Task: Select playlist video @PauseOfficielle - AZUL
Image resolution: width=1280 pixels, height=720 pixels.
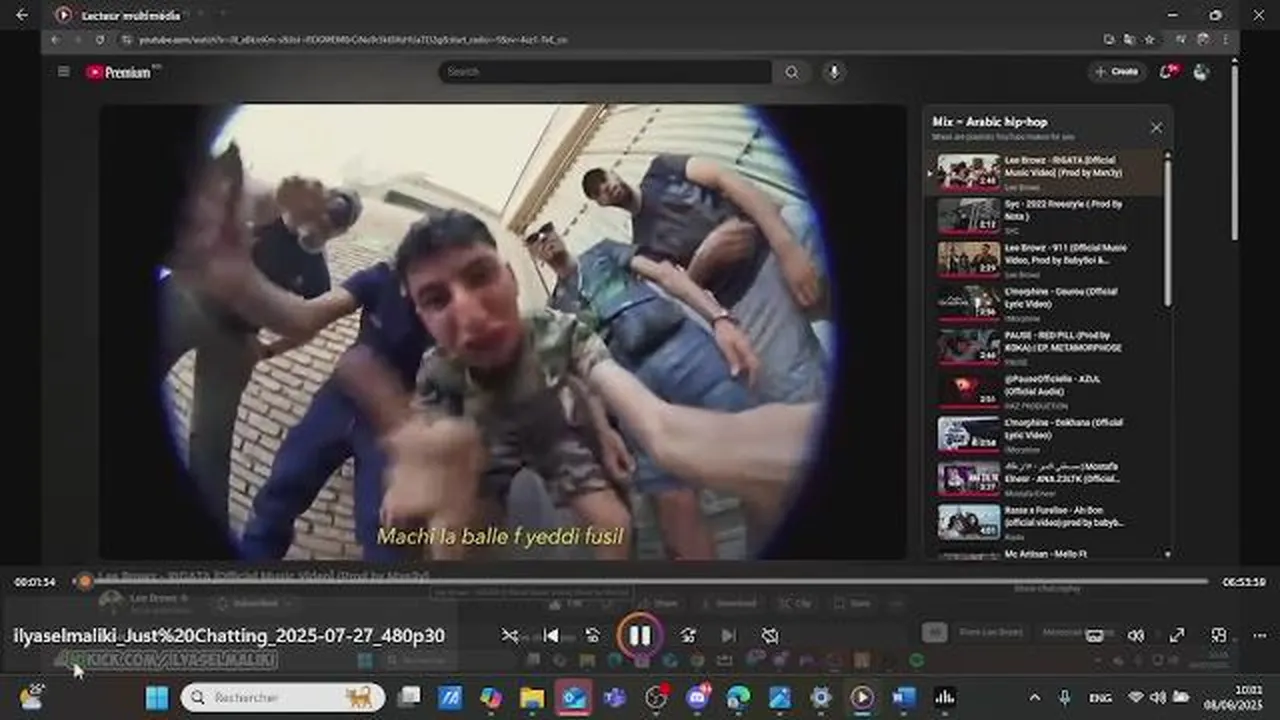Action: click(x=1044, y=391)
